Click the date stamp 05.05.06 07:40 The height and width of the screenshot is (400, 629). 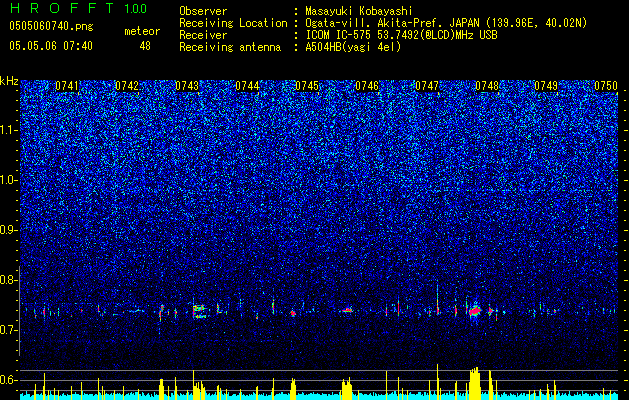click(x=51, y=46)
